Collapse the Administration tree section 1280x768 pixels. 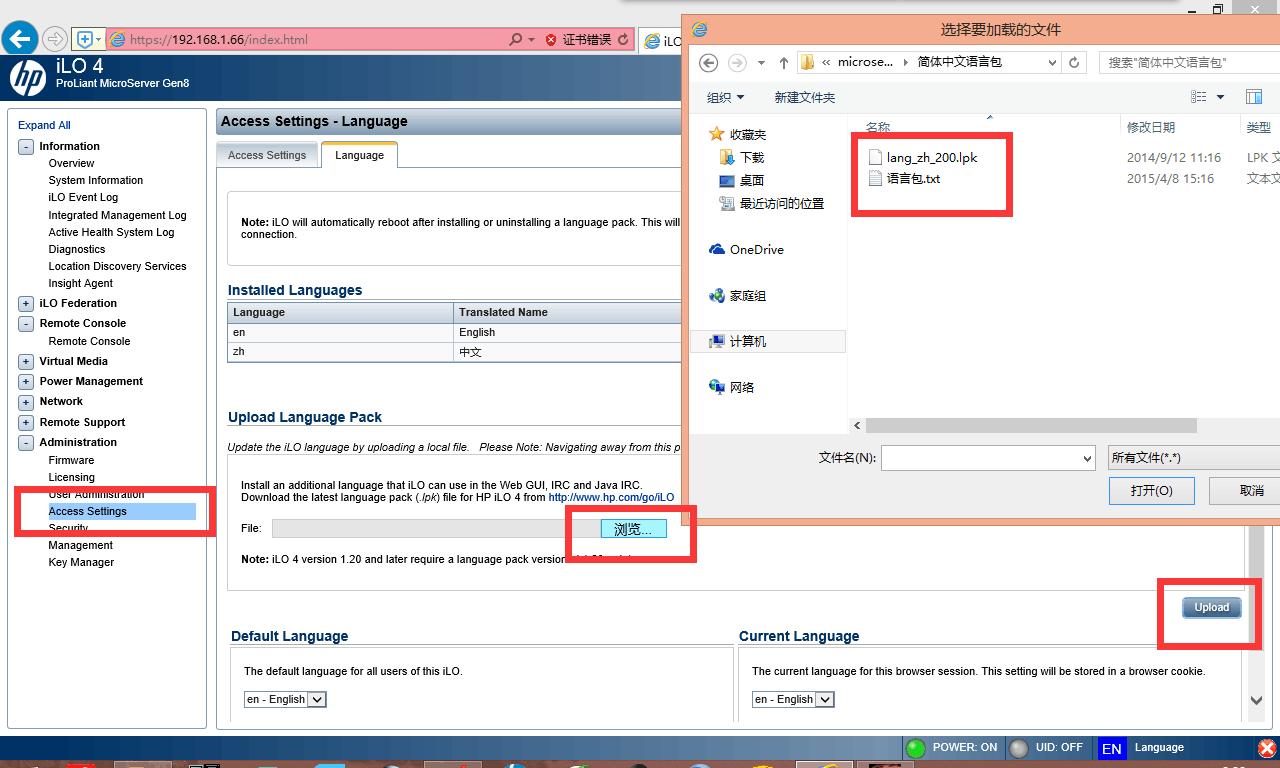(26, 443)
